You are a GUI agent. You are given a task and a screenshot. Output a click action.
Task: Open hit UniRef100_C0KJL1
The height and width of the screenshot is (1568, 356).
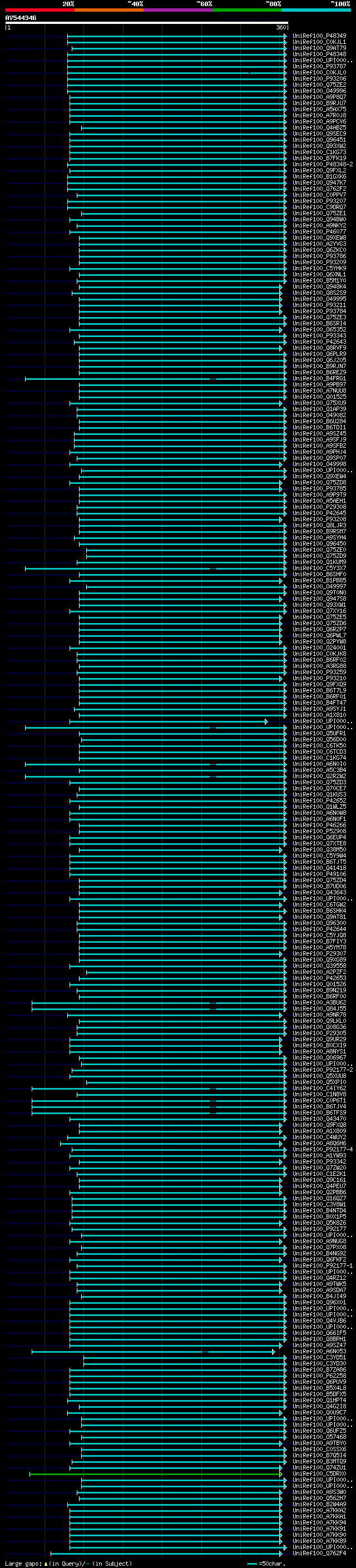coord(319,42)
